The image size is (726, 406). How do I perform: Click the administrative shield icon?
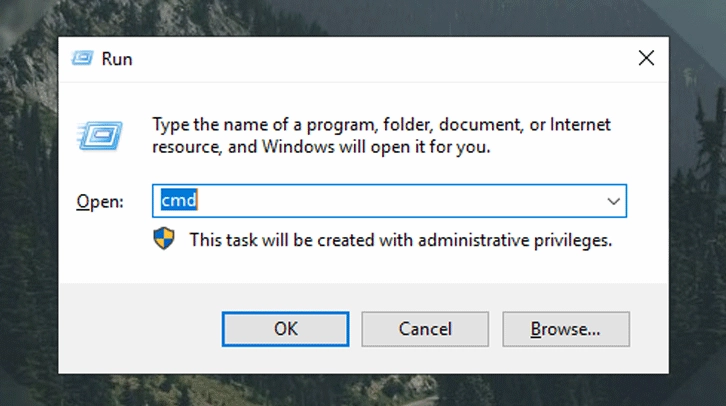163,239
